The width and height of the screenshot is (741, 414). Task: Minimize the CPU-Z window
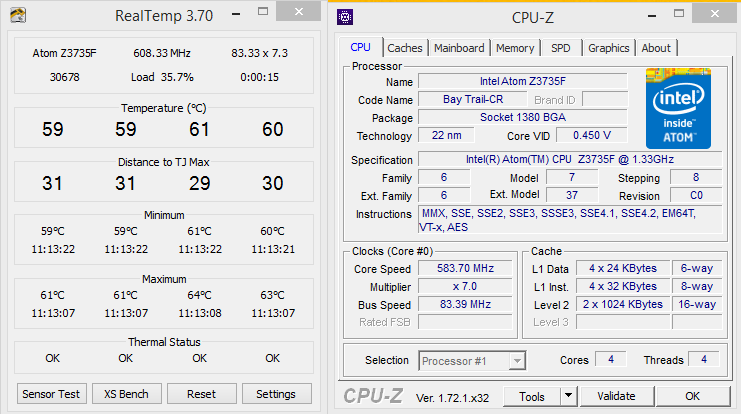(x=652, y=16)
